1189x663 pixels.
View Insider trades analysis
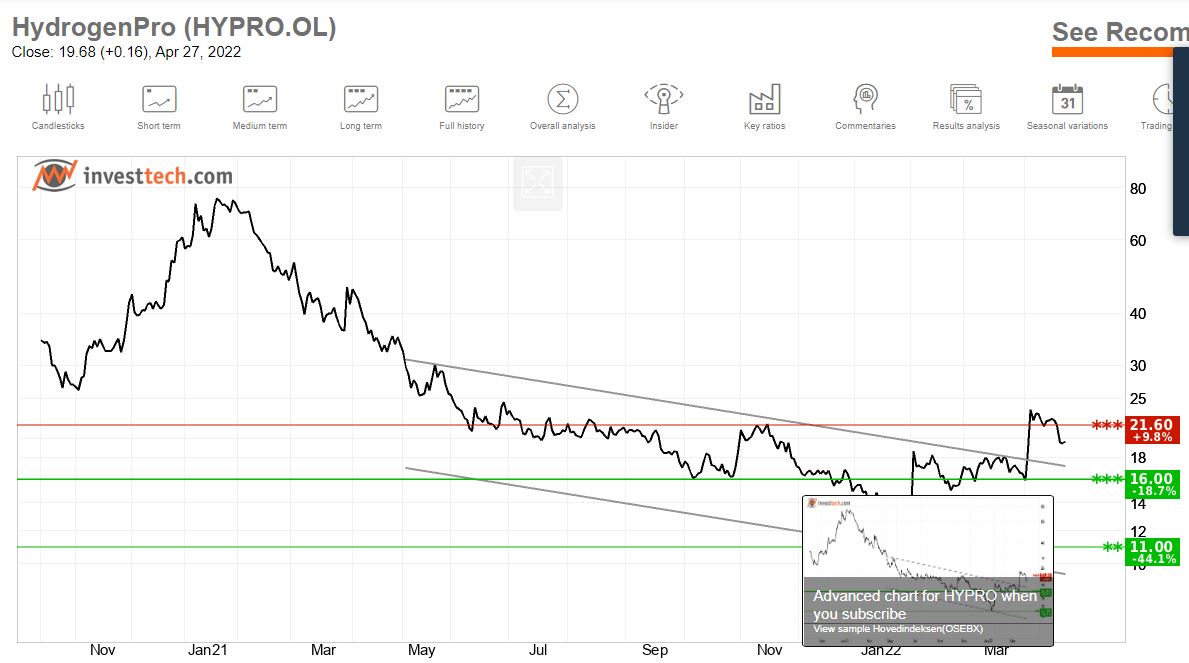click(x=664, y=107)
